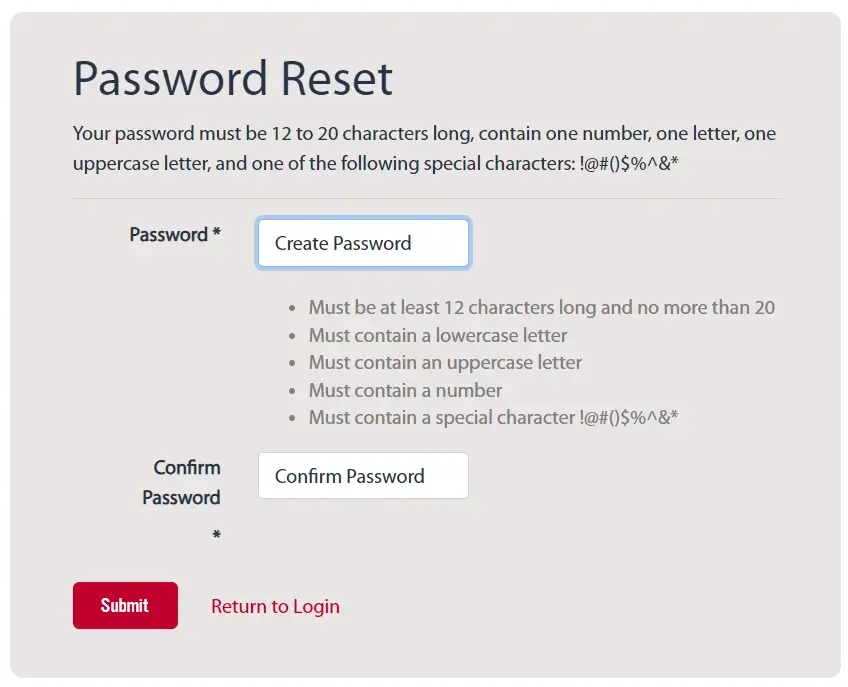Viewport: 848px width, 687px height.
Task: Click into the Confirm Password input field
Action: point(363,475)
